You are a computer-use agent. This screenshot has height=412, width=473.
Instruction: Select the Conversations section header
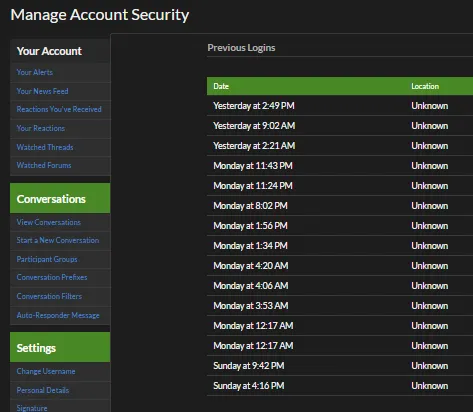(60, 198)
